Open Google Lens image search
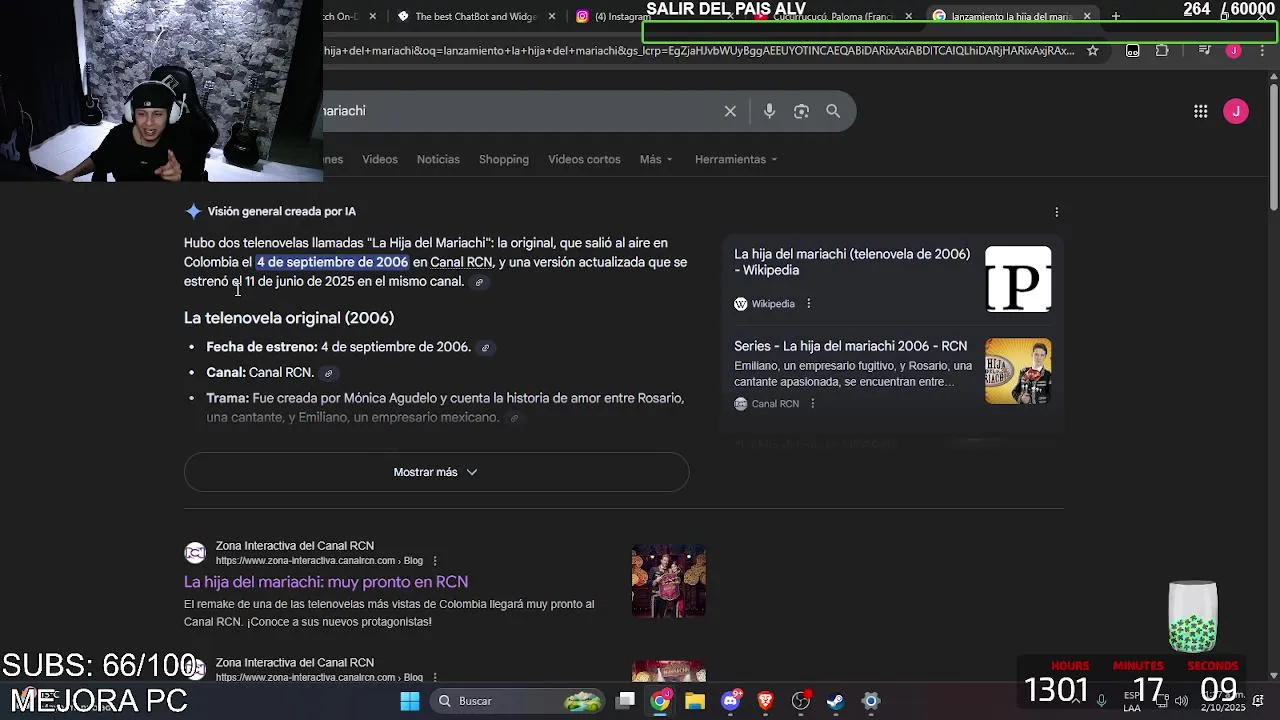Viewport: 1280px width, 720px height. (801, 111)
